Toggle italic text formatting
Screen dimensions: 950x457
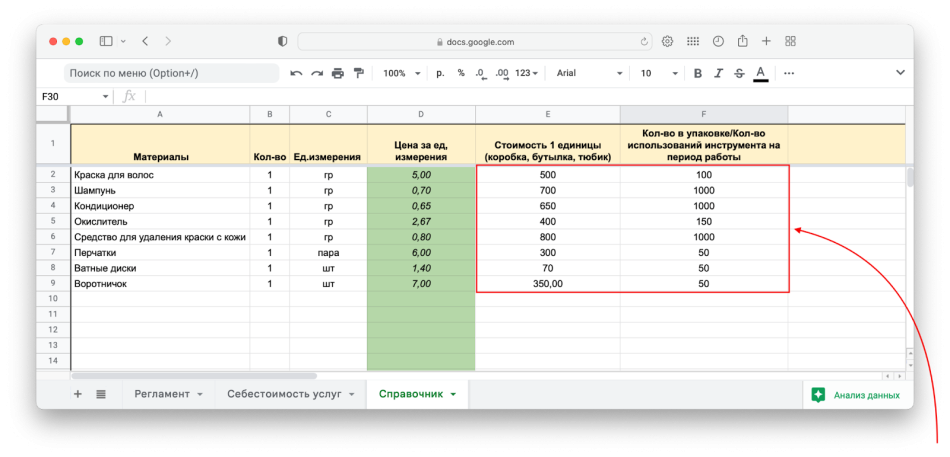[718, 73]
